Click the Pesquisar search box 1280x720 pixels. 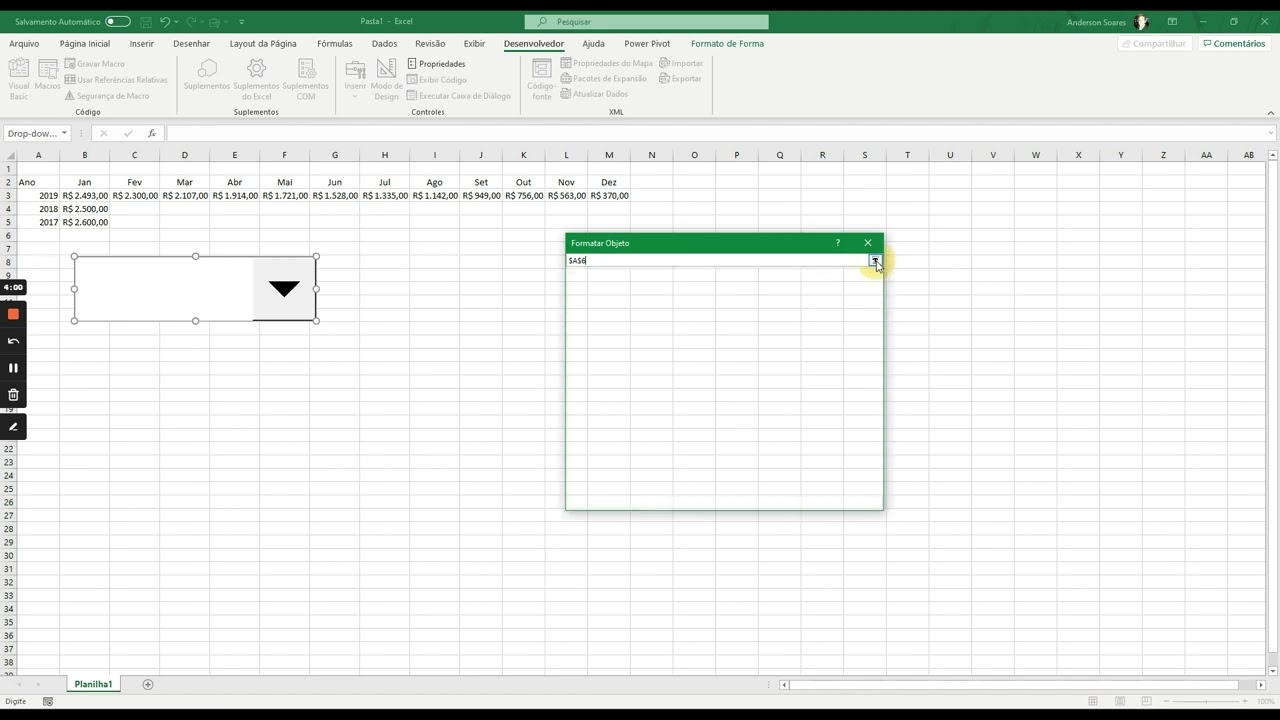point(646,21)
